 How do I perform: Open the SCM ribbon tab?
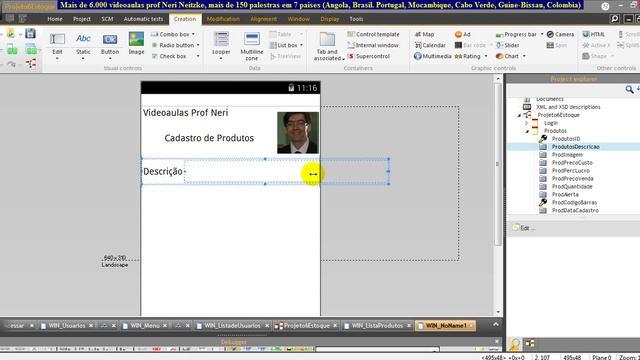[107, 19]
